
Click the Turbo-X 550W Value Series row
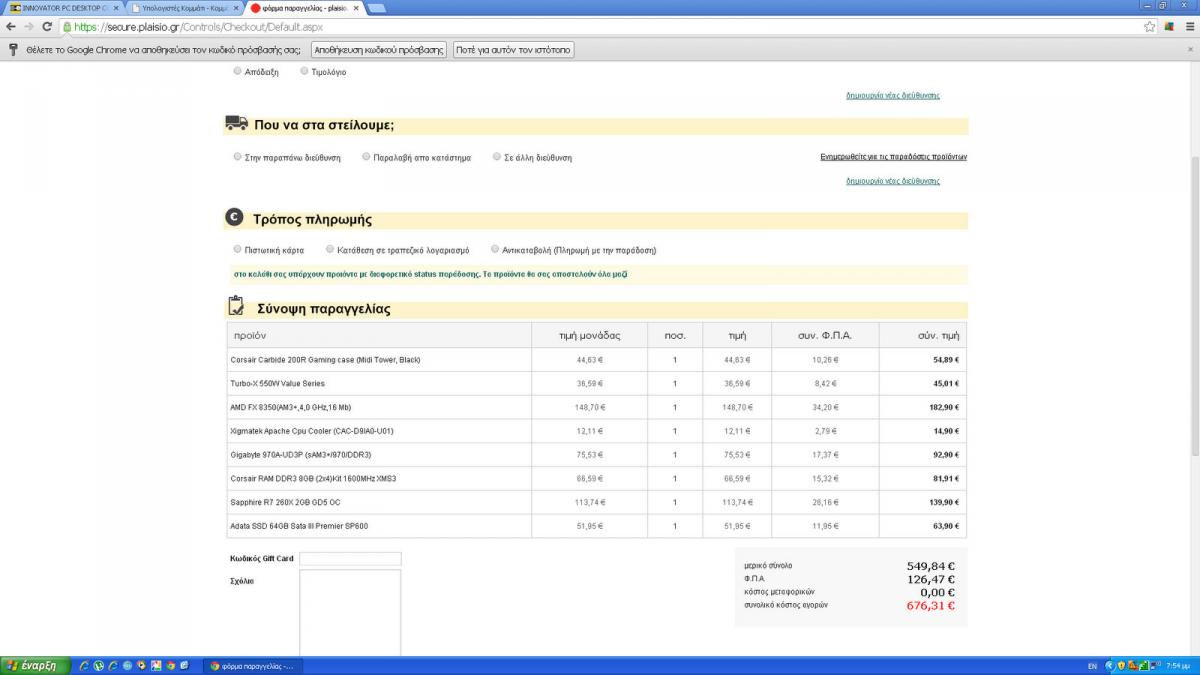click(597, 384)
